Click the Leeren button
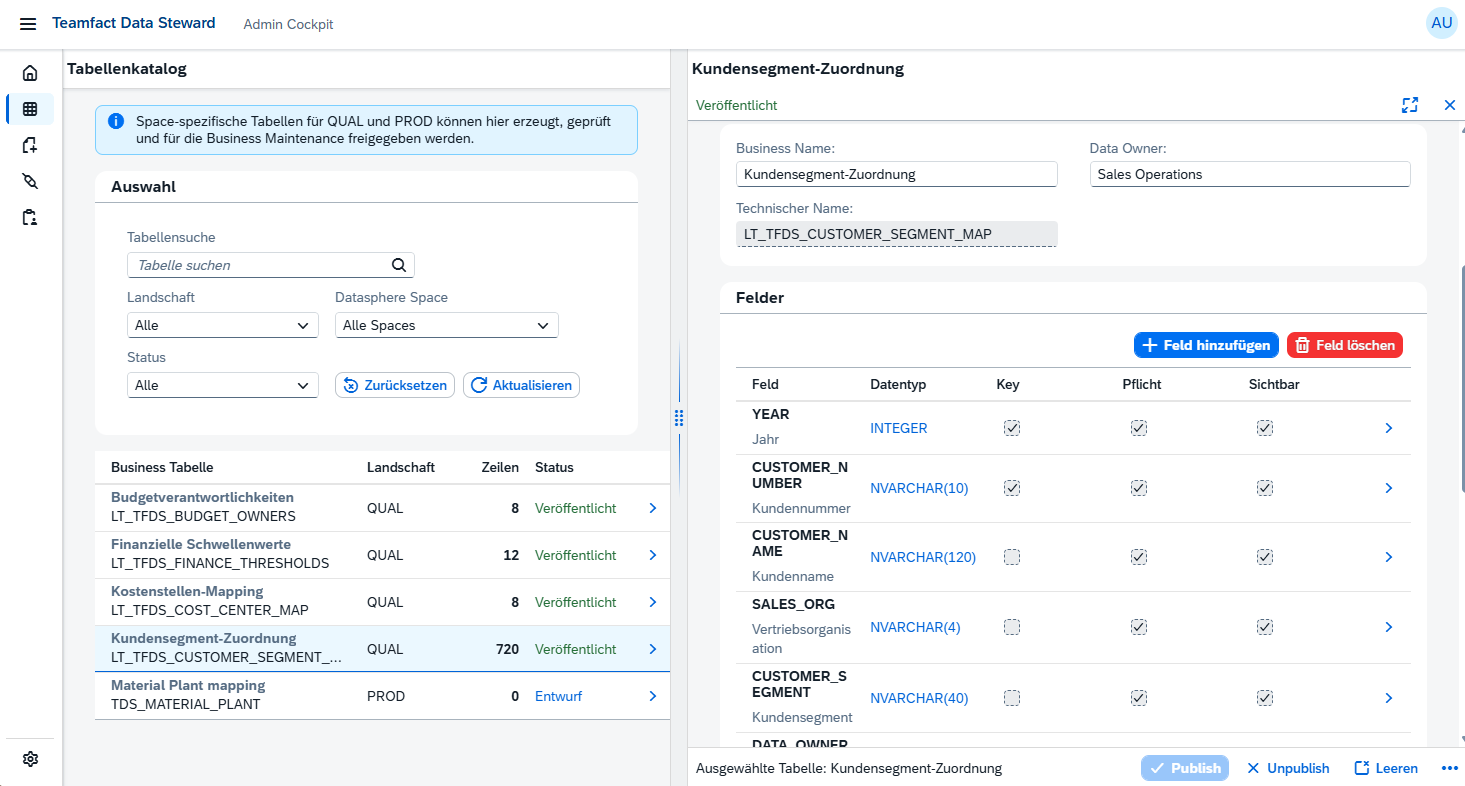 pyautogui.click(x=1386, y=768)
